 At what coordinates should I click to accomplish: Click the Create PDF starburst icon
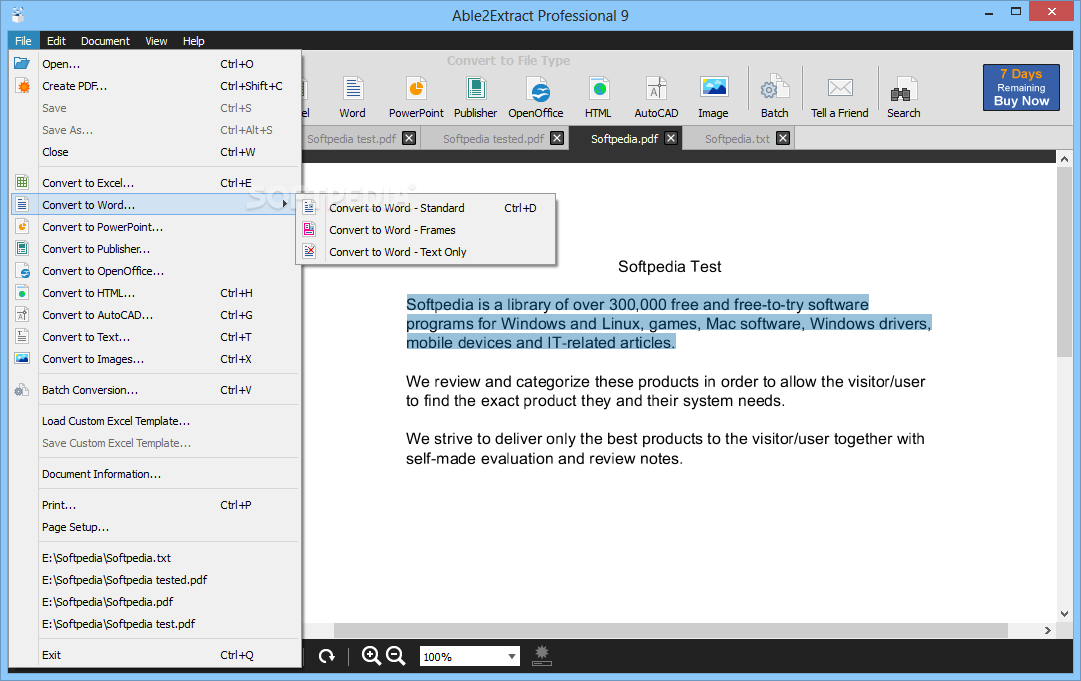tap(23, 85)
